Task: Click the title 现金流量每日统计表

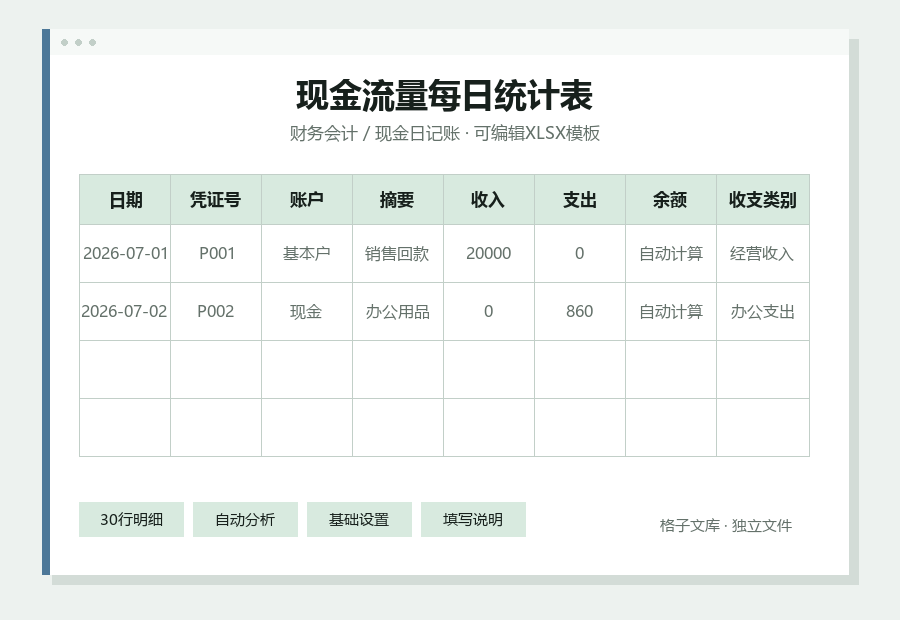Action: [444, 95]
